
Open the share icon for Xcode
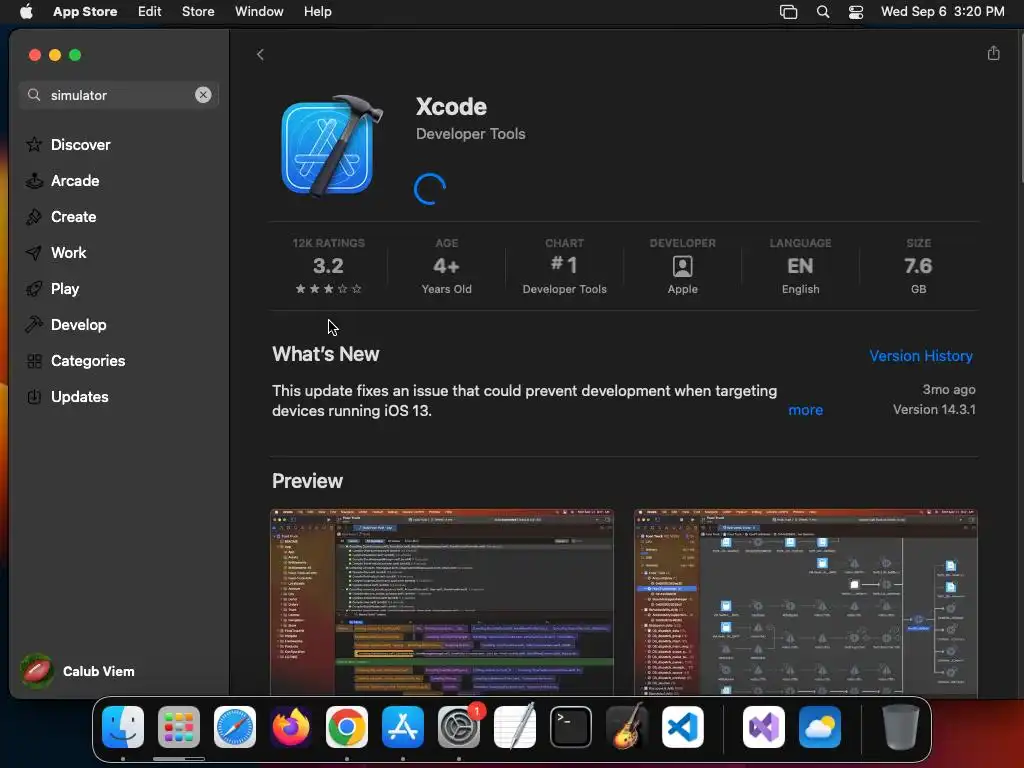(993, 53)
